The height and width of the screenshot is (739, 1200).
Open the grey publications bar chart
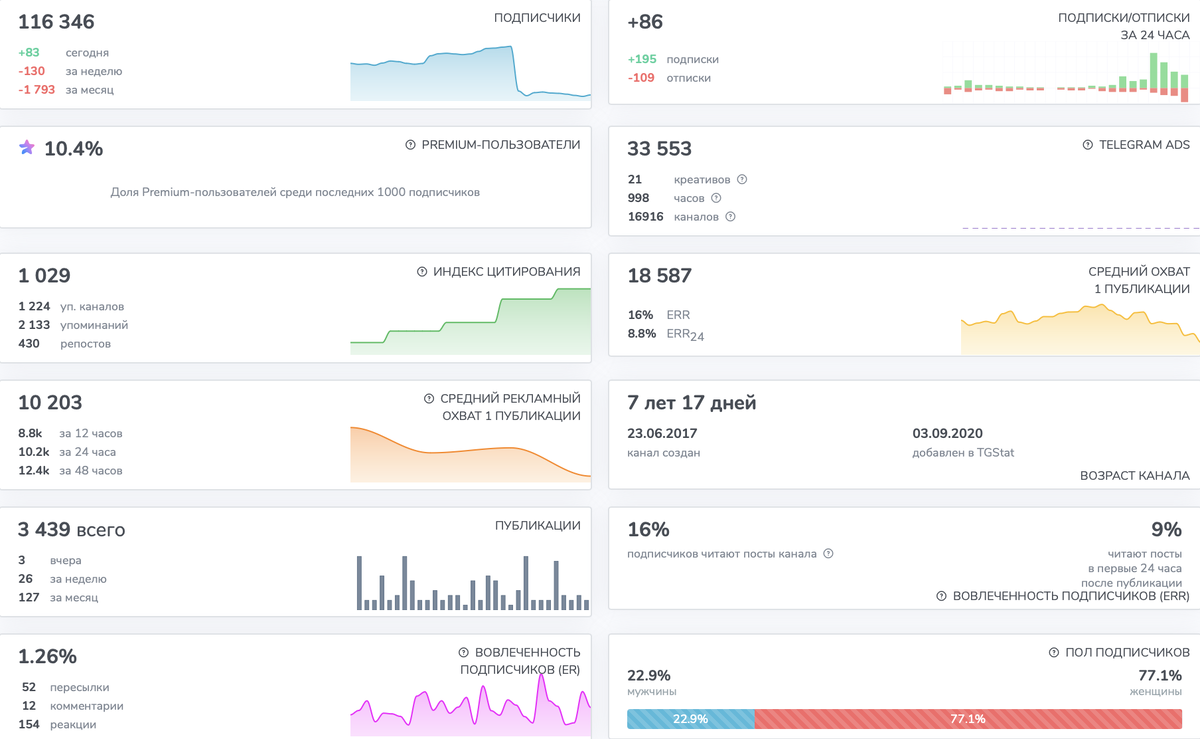473,582
